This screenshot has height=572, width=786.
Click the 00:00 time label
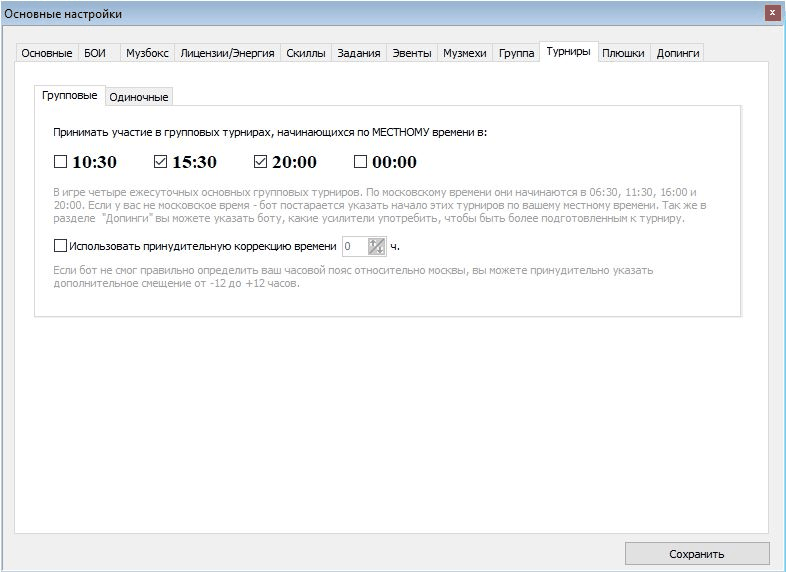point(395,162)
